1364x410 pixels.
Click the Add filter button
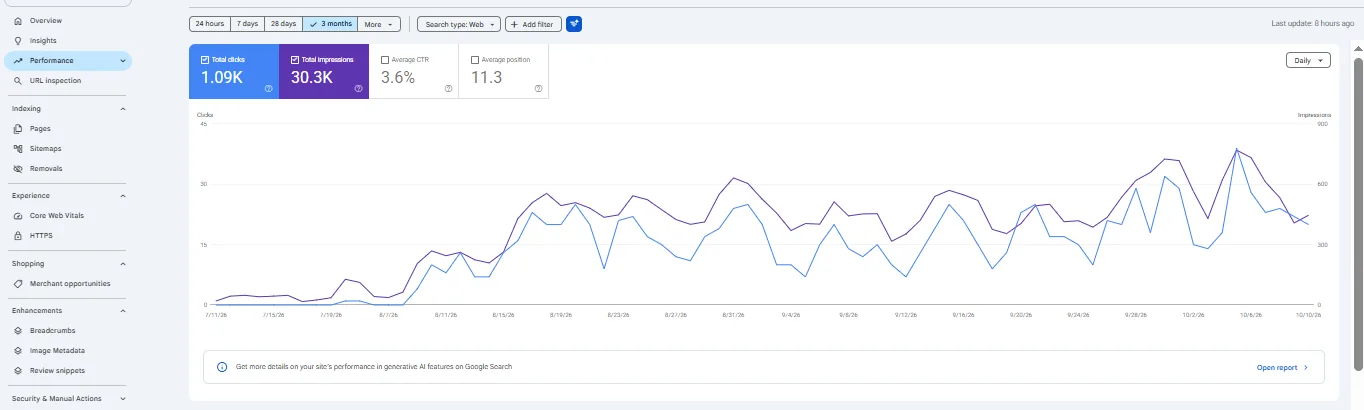533,23
